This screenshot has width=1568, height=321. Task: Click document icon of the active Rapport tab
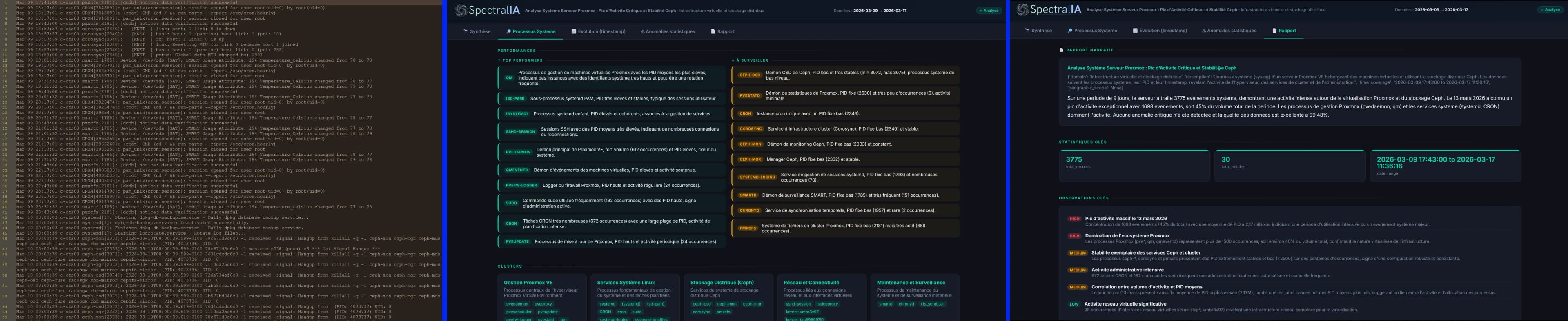[1274, 31]
